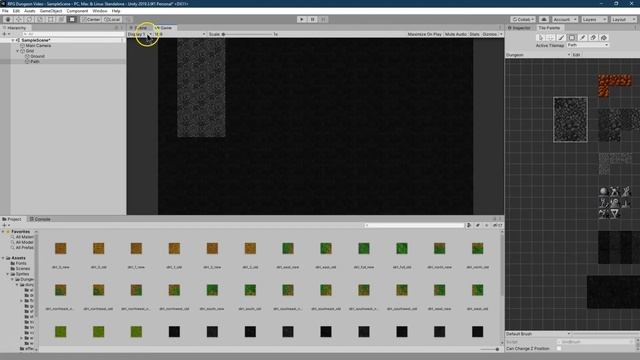Toggle Maximize On Play
Image resolution: width=640 pixels, height=360 pixels.
click(424, 34)
